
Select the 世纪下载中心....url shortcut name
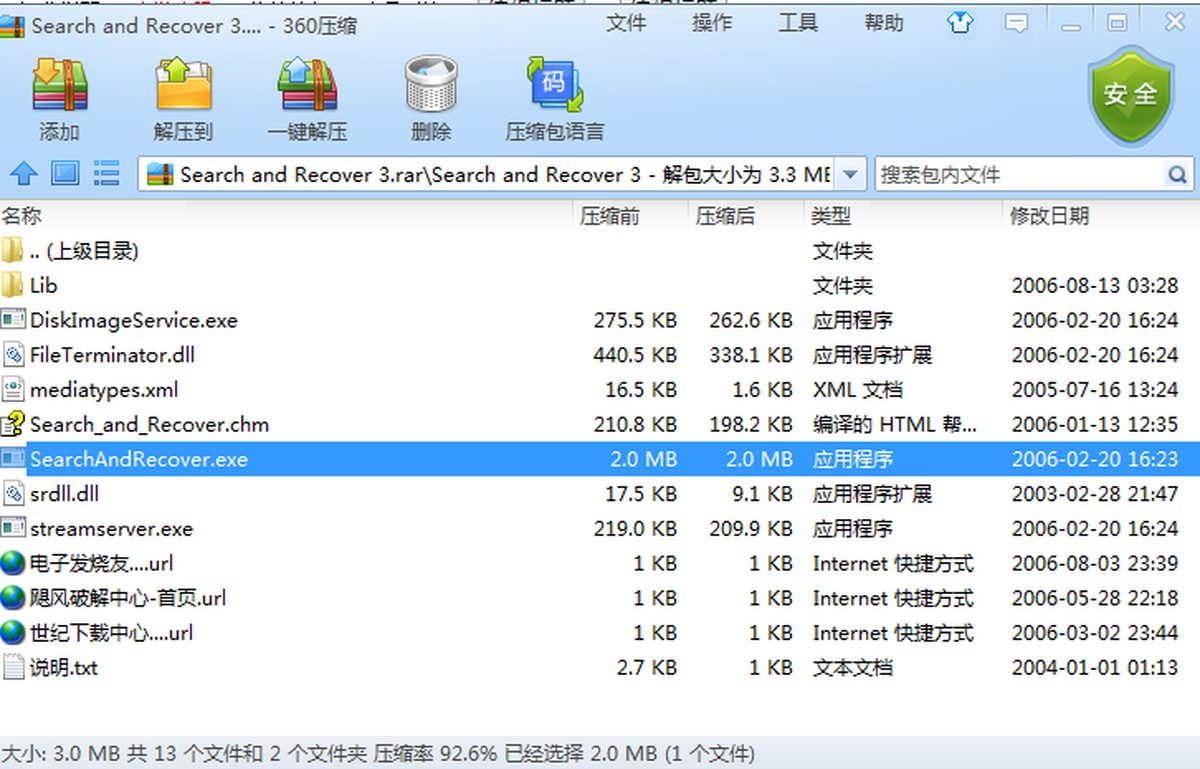112,633
